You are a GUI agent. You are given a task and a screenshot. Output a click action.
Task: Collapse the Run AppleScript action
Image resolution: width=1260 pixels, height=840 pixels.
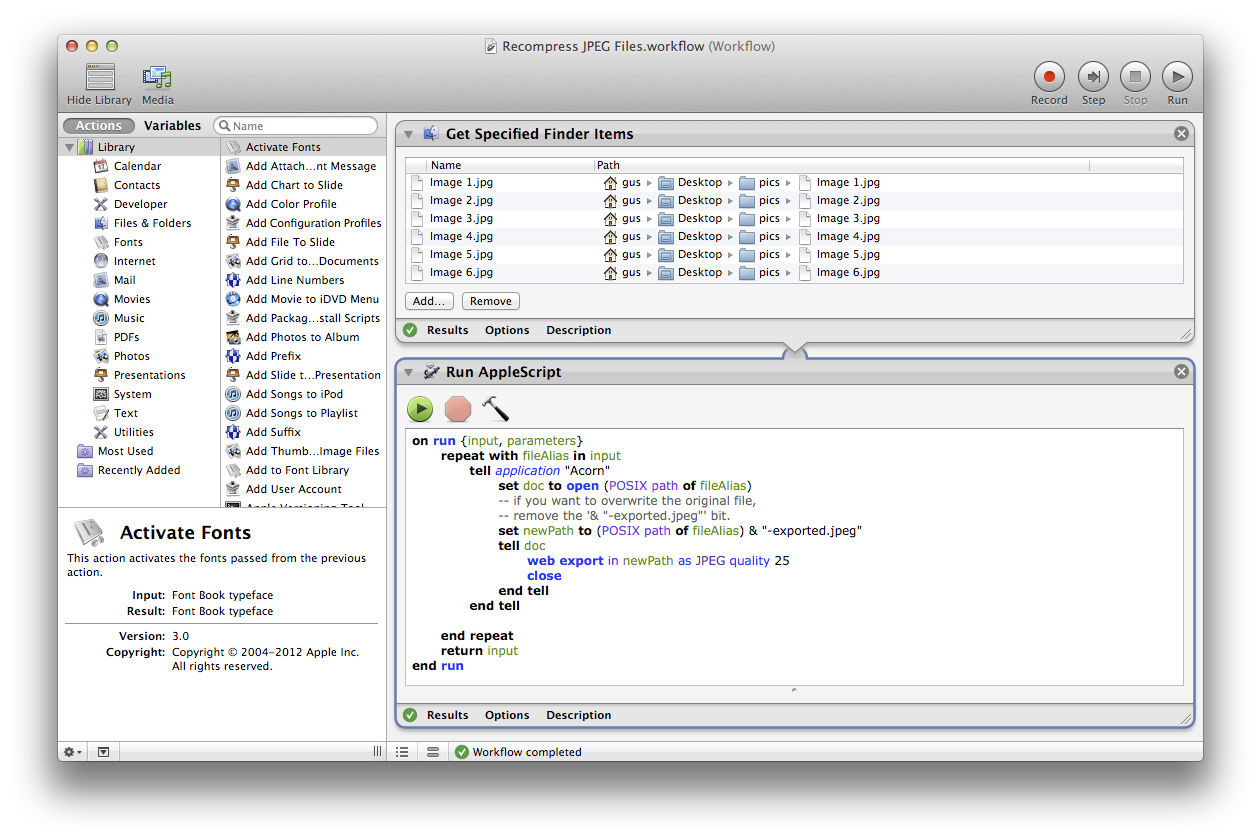pyautogui.click(x=409, y=372)
